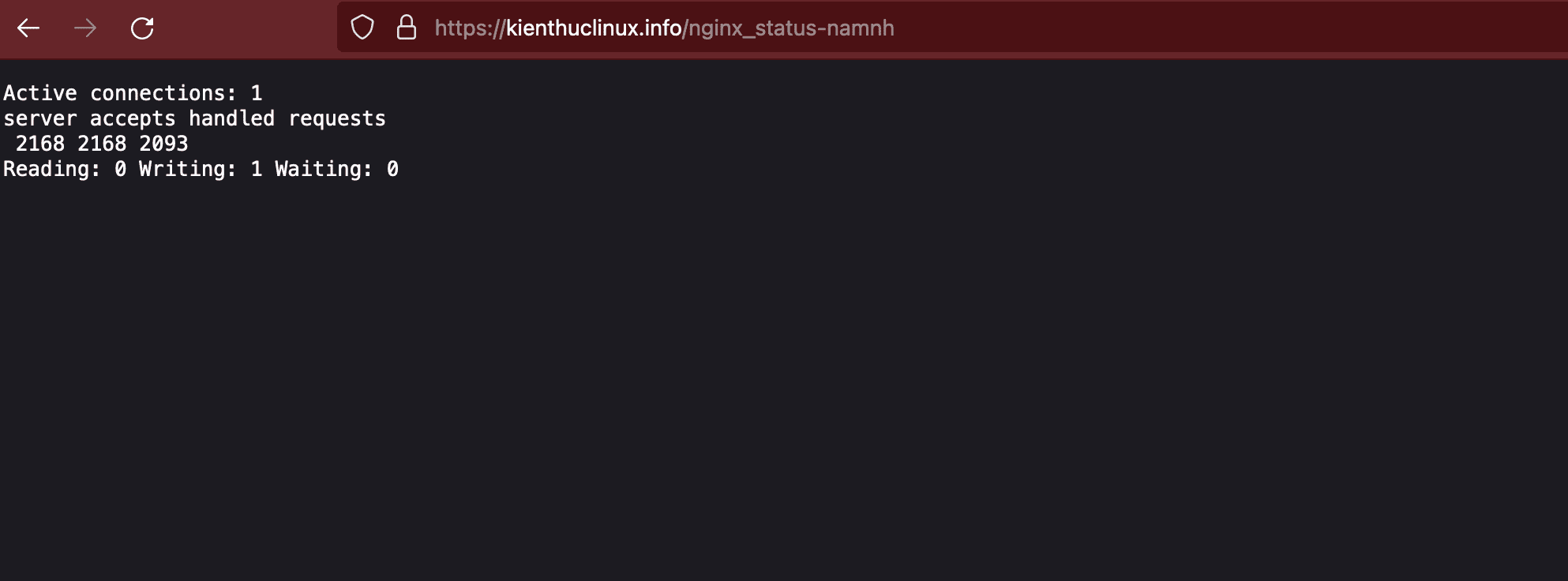The width and height of the screenshot is (1568, 581).
Task: Click the Active connections value 1
Action: pos(257,93)
